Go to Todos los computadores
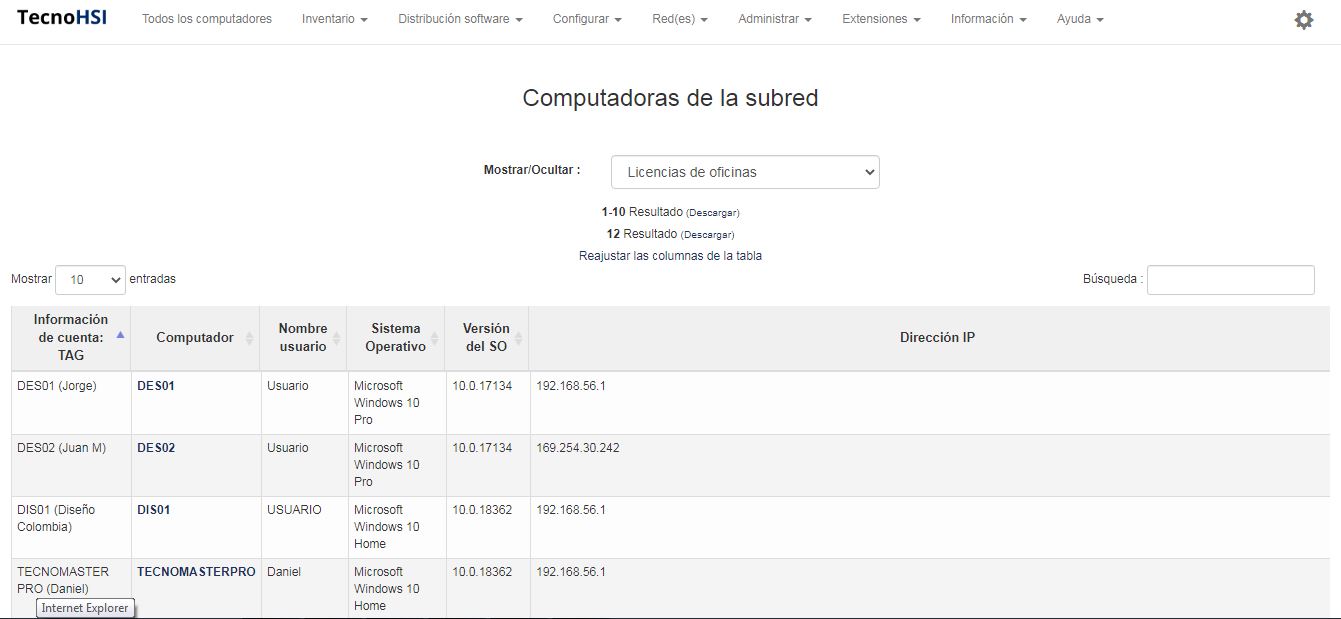 tap(207, 19)
